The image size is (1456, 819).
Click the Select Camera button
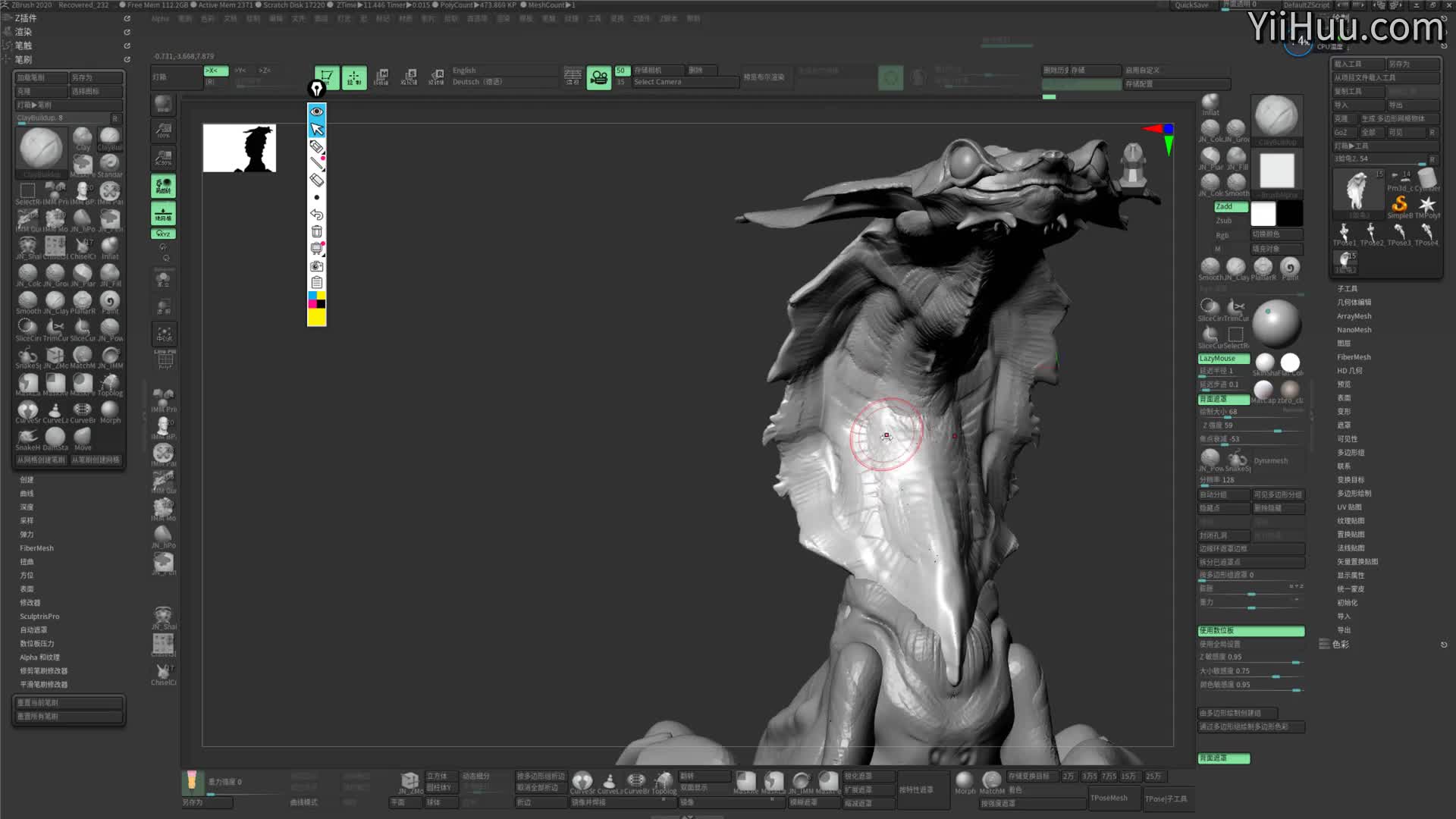(x=657, y=82)
